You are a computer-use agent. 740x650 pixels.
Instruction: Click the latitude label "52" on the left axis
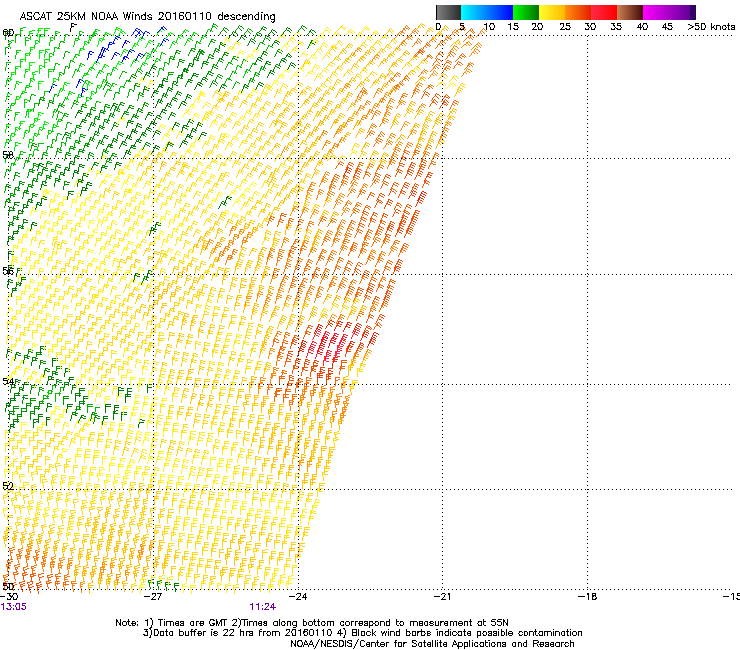[x=8, y=486]
